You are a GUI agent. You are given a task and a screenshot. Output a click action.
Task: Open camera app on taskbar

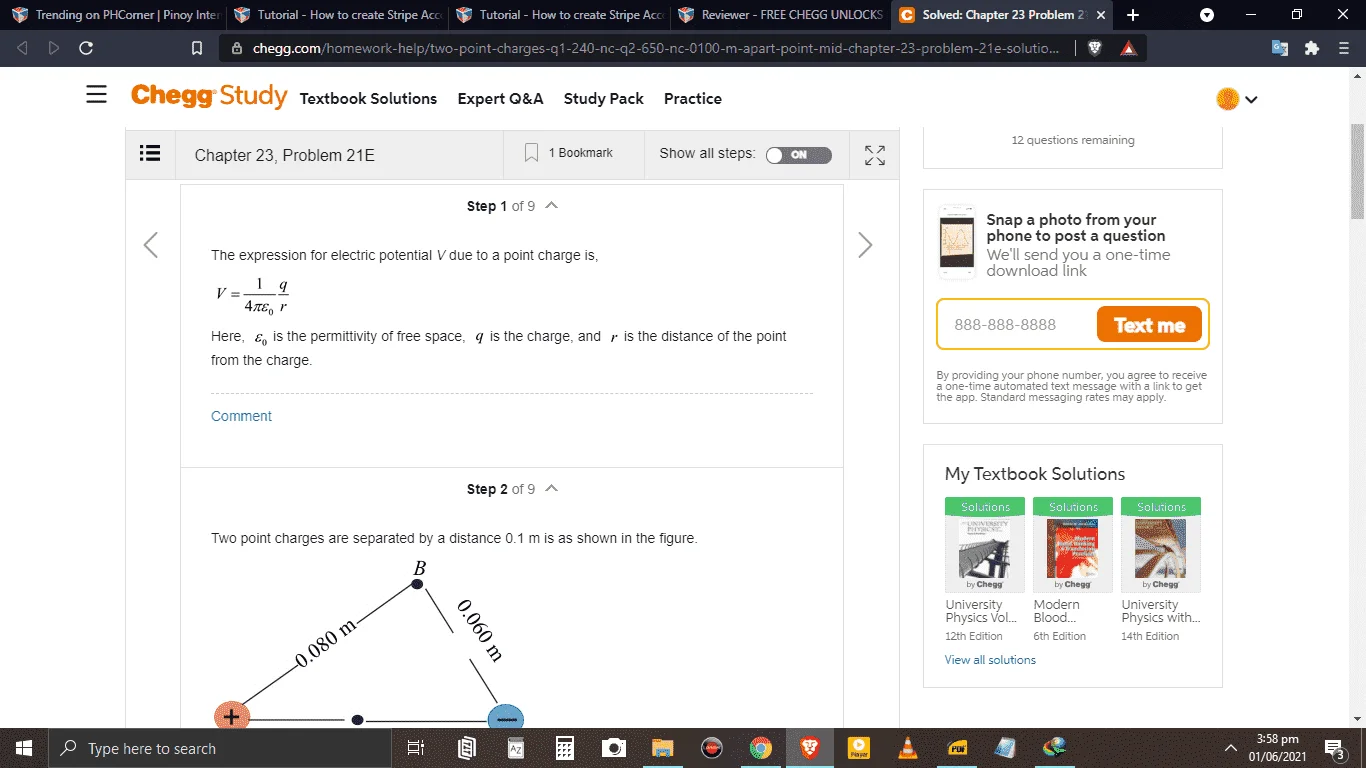pos(614,748)
